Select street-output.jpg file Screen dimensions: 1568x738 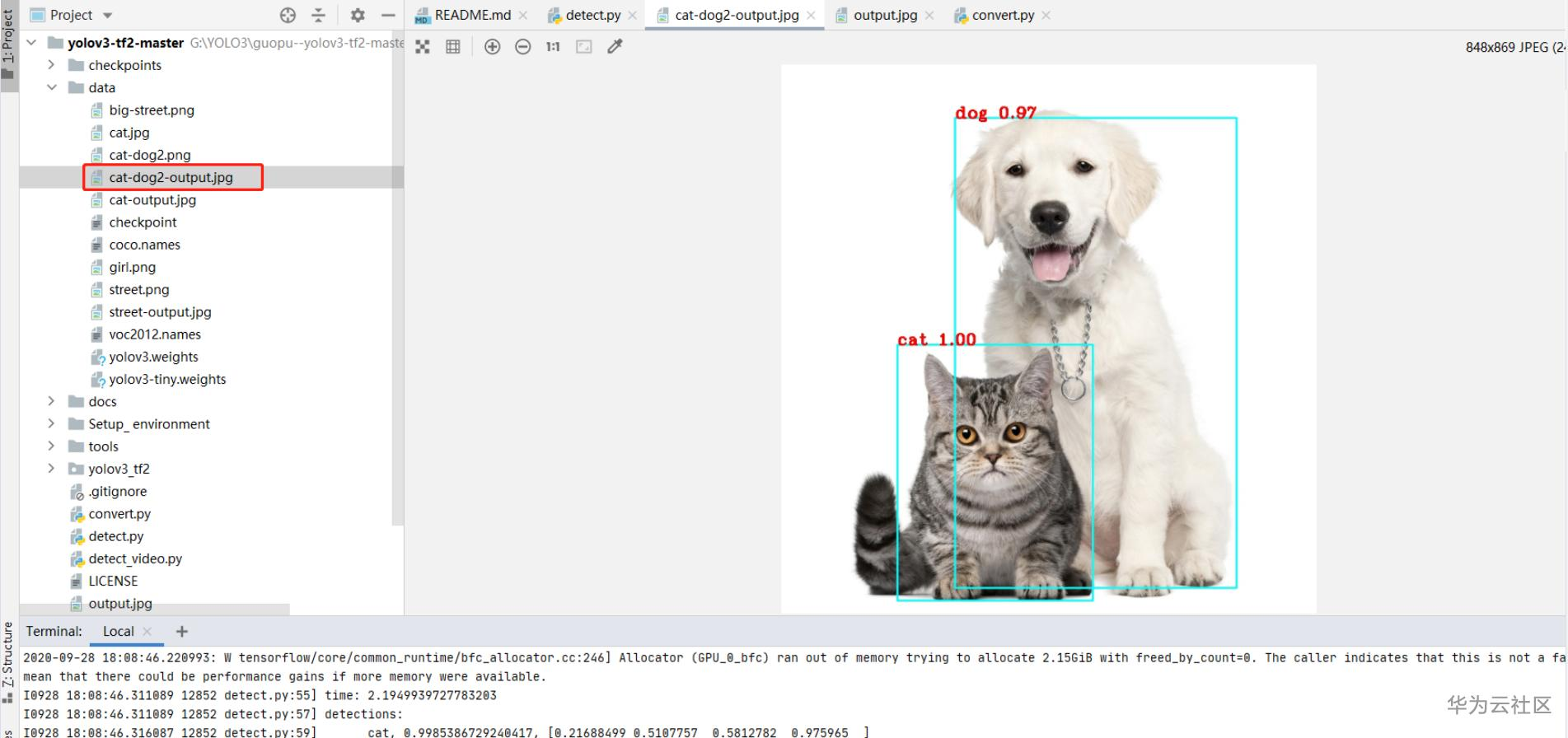coord(160,311)
